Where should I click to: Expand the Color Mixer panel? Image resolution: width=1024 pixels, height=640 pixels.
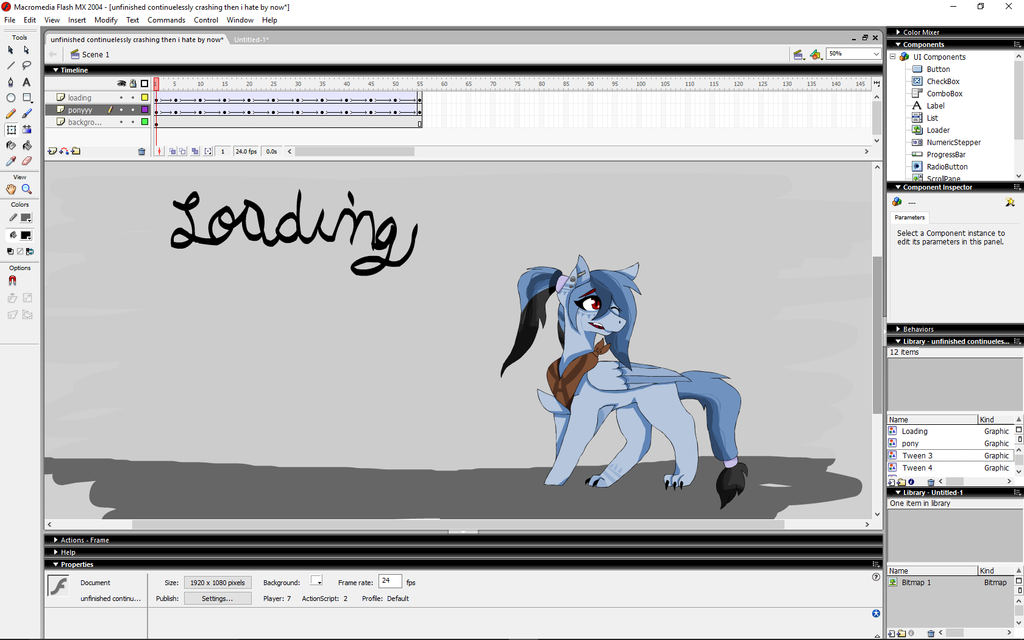pyautogui.click(x=898, y=32)
